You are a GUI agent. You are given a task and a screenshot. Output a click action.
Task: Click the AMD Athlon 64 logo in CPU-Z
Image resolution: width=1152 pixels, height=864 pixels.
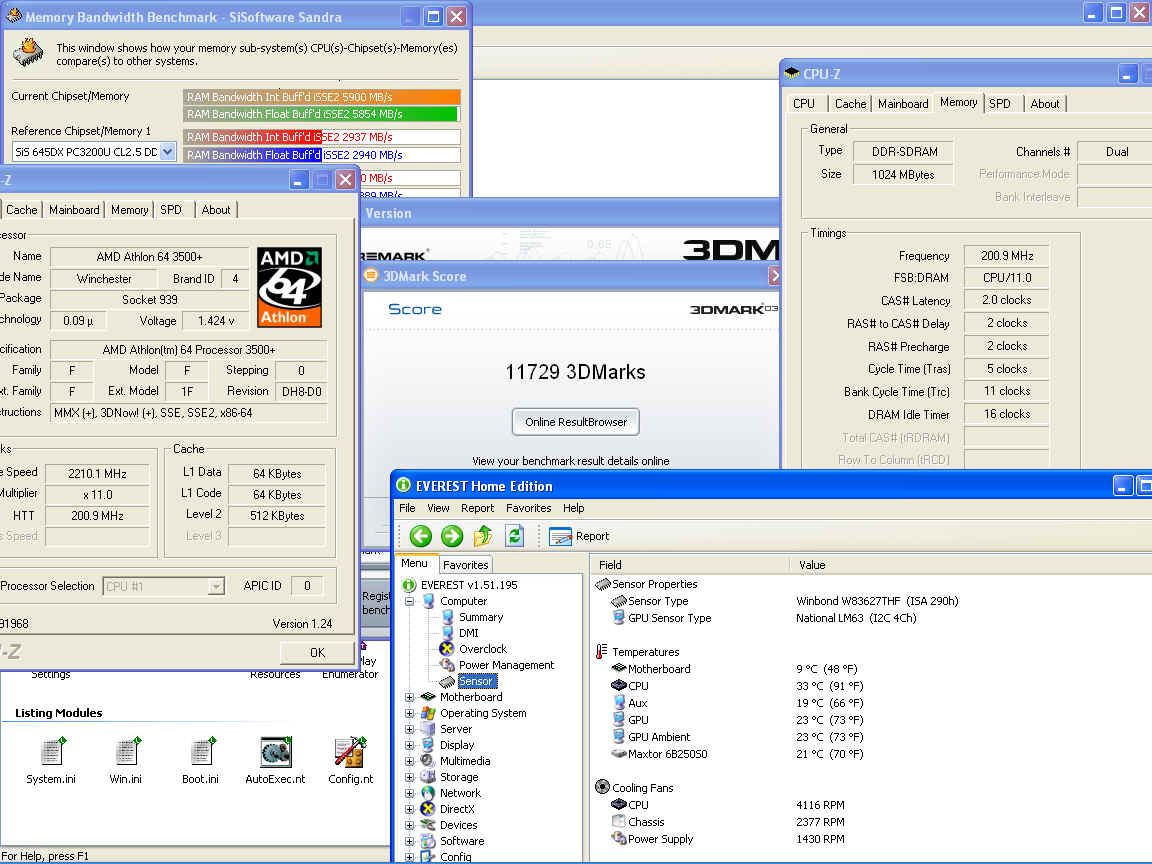click(289, 287)
